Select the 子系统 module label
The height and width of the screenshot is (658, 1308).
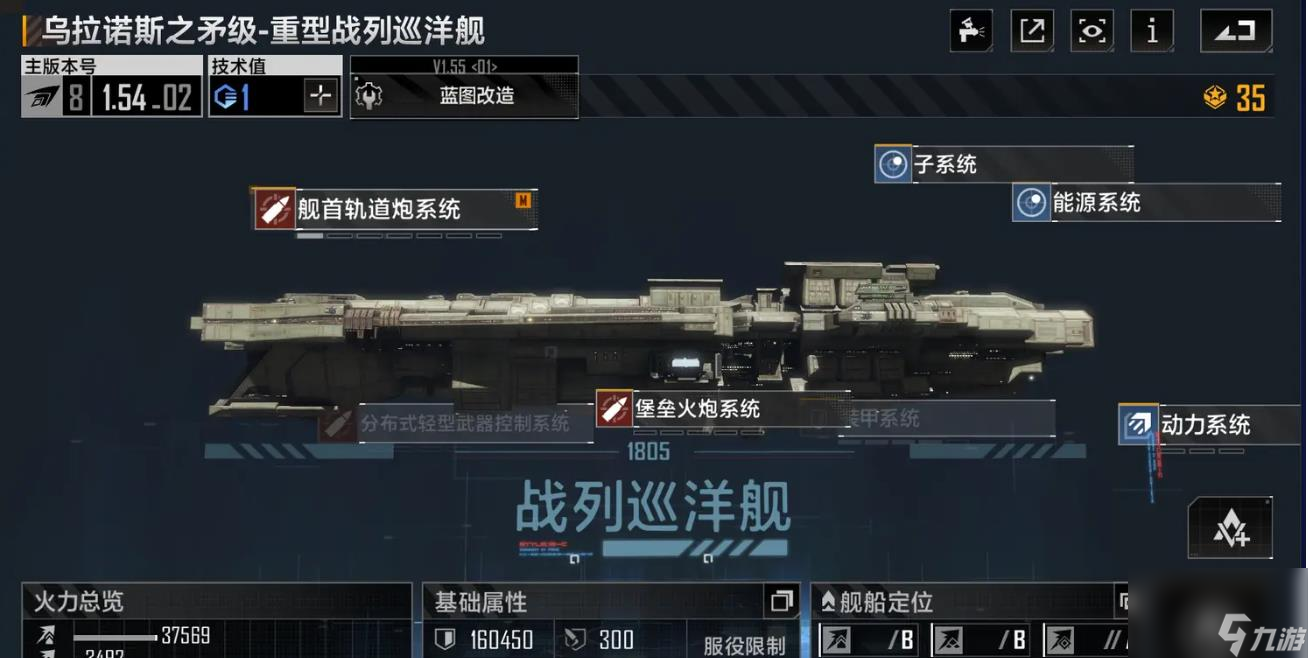click(1003, 164)
